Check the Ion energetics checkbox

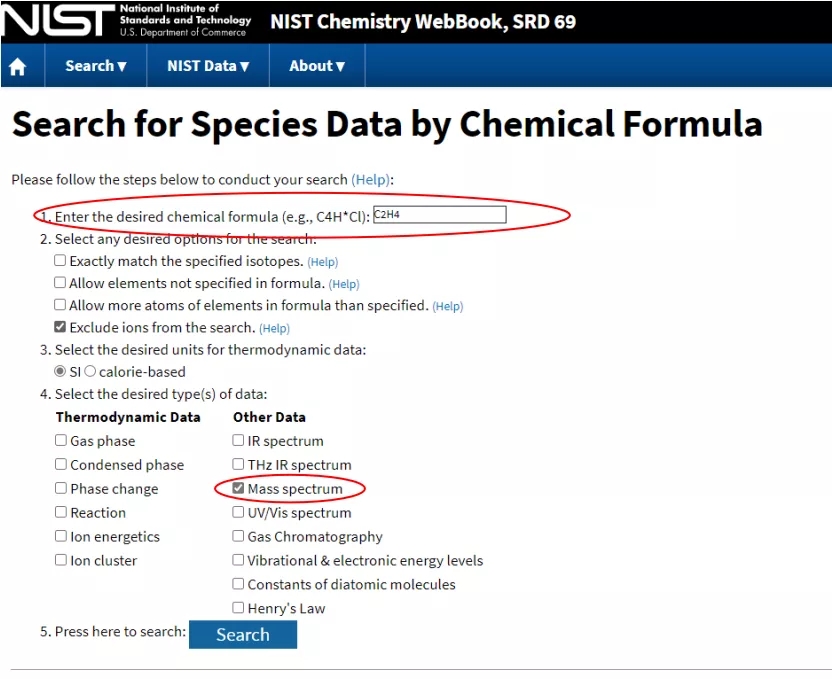click(62, 537)
